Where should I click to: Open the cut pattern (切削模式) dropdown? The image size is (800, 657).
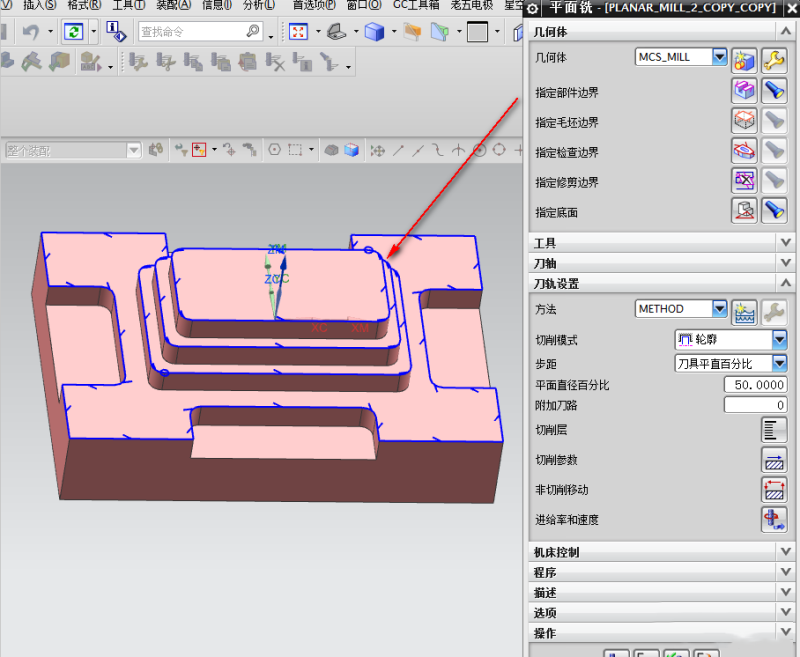pyautogui.click(x=779, y=340)
